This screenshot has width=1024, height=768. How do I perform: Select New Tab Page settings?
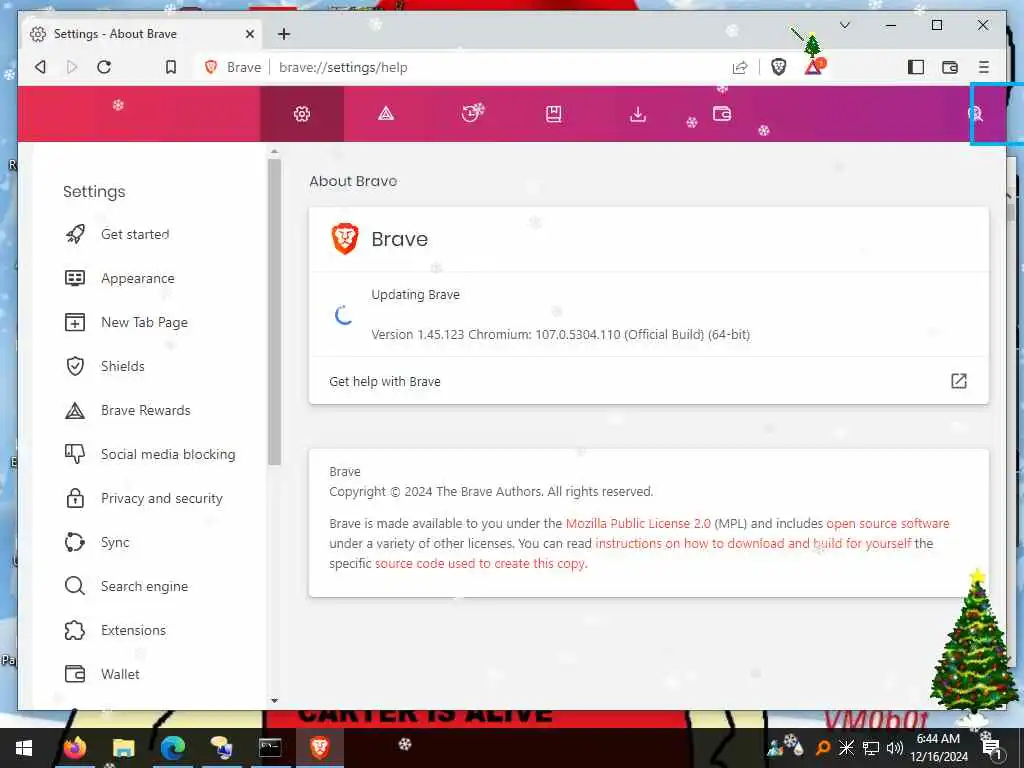(x=144, y=323)
